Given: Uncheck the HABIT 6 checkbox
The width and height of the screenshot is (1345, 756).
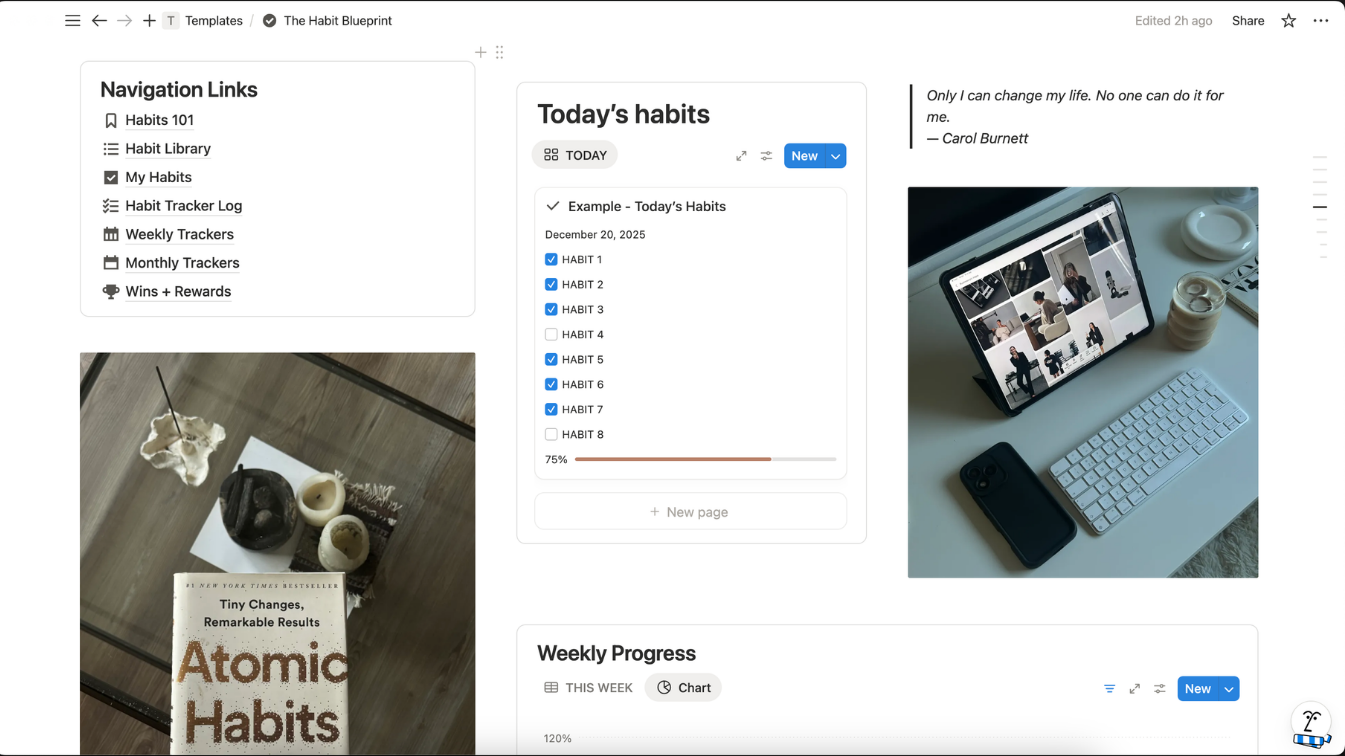Looking at the screenshot, I should click(551, 384).
